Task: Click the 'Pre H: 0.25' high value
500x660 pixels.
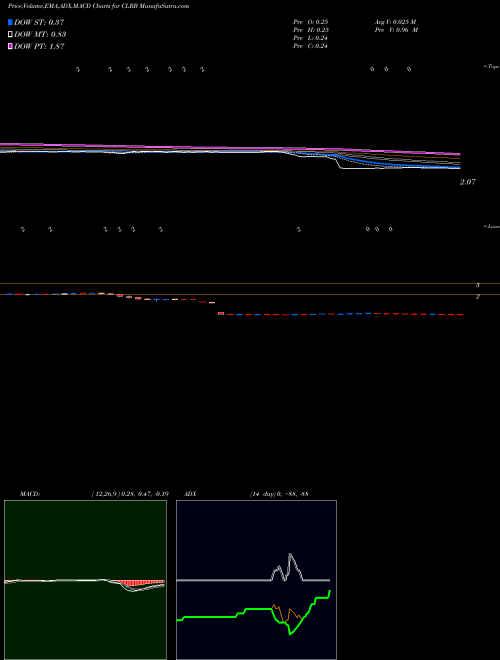Action: click(311, 30)
